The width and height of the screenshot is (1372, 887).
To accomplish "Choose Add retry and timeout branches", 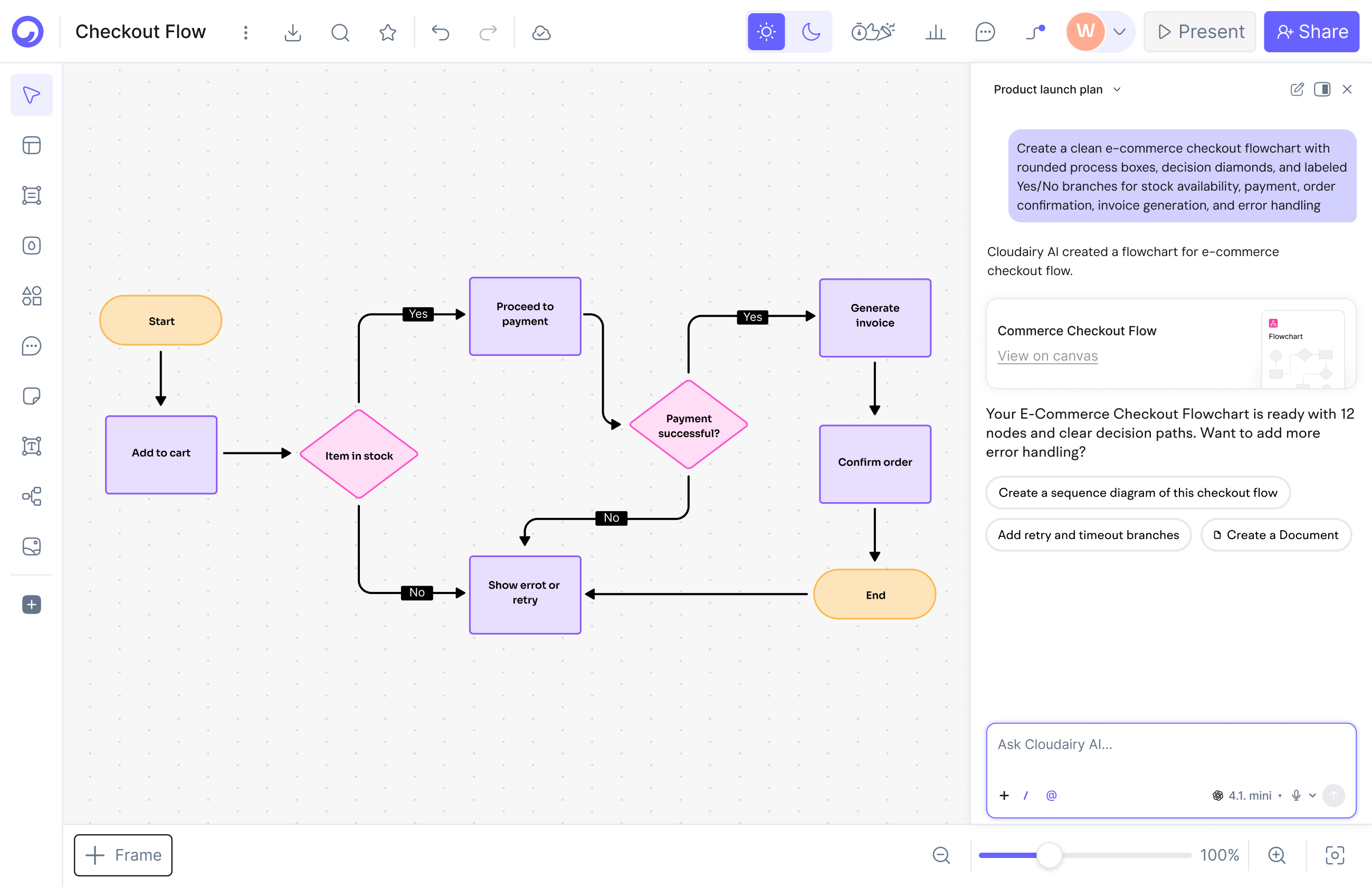I will coord(1088,534).
